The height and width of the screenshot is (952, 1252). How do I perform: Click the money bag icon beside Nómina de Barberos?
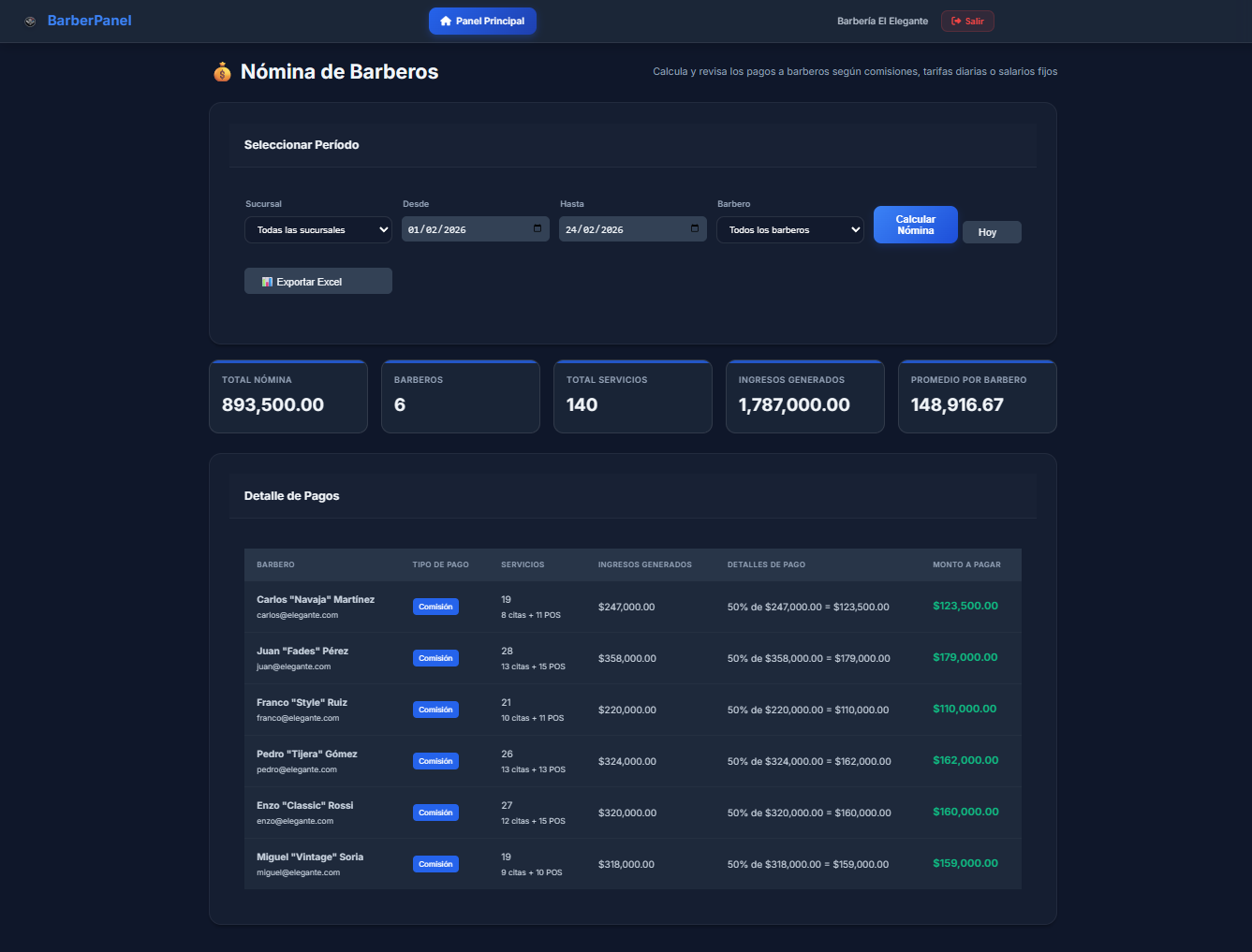coord(222,72)
